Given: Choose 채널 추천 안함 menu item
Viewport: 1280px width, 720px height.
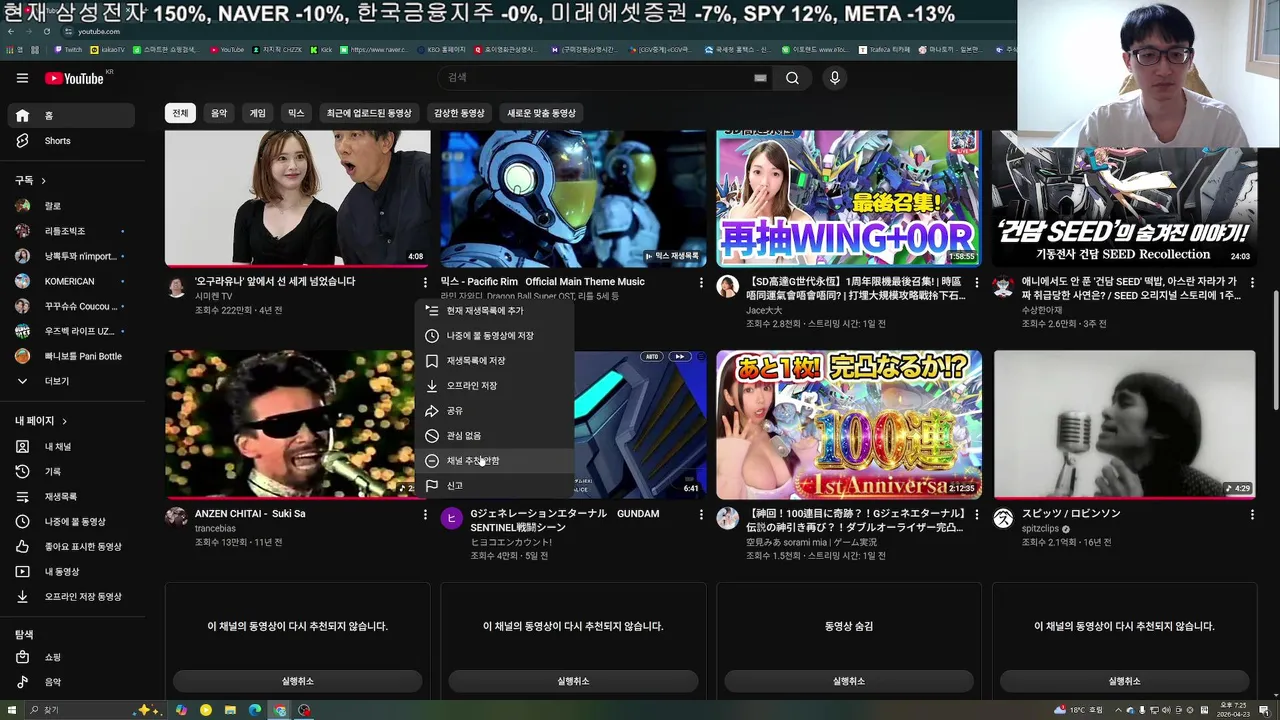Looking at the screenshot, I should click(x=495, y=461).
